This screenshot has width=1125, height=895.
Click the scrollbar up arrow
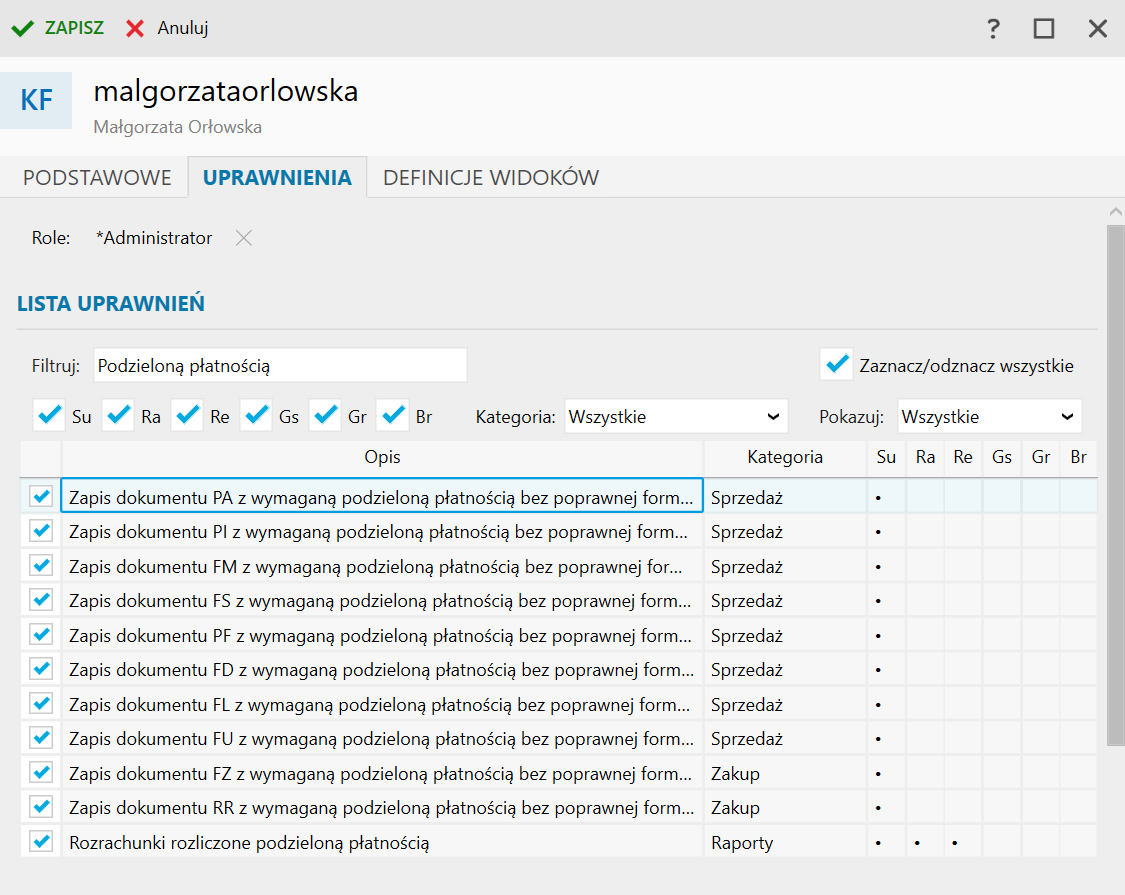pos(1116,212)
